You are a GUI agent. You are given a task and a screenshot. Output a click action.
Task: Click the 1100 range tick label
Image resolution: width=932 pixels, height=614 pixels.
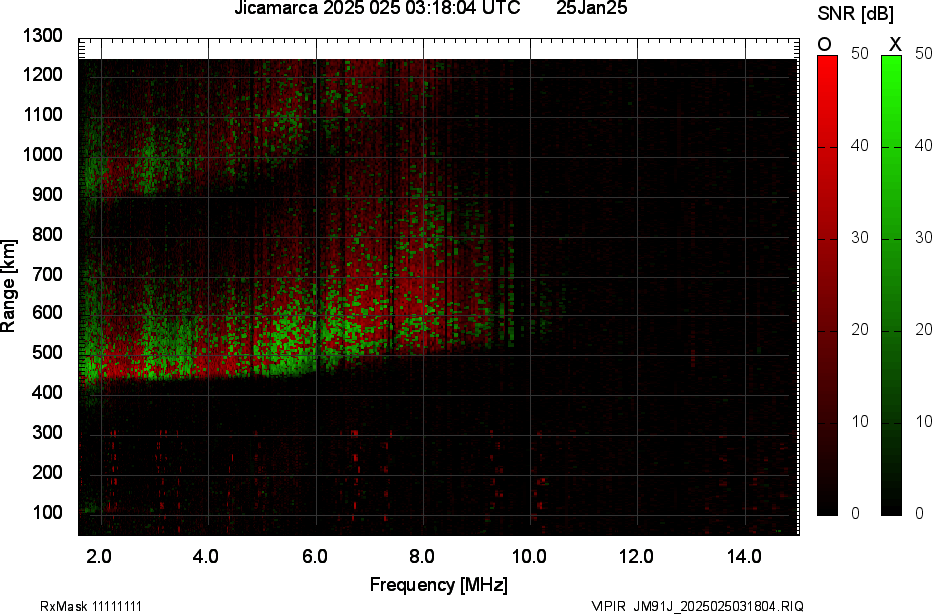43,115
